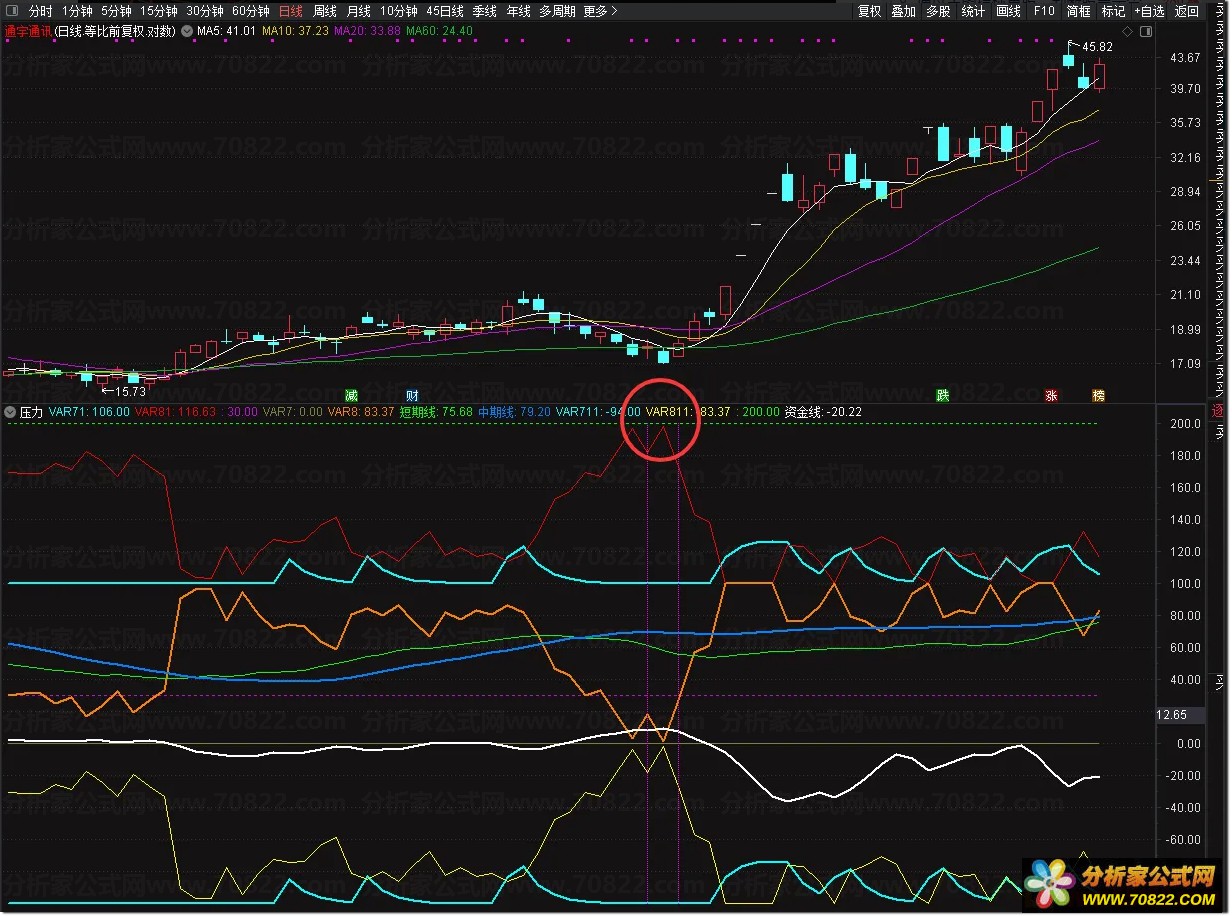The height and width of the screenshot is (916, 1232).
Task: Switch to 周线 weekly chart
Action: (x=325, y=11)
